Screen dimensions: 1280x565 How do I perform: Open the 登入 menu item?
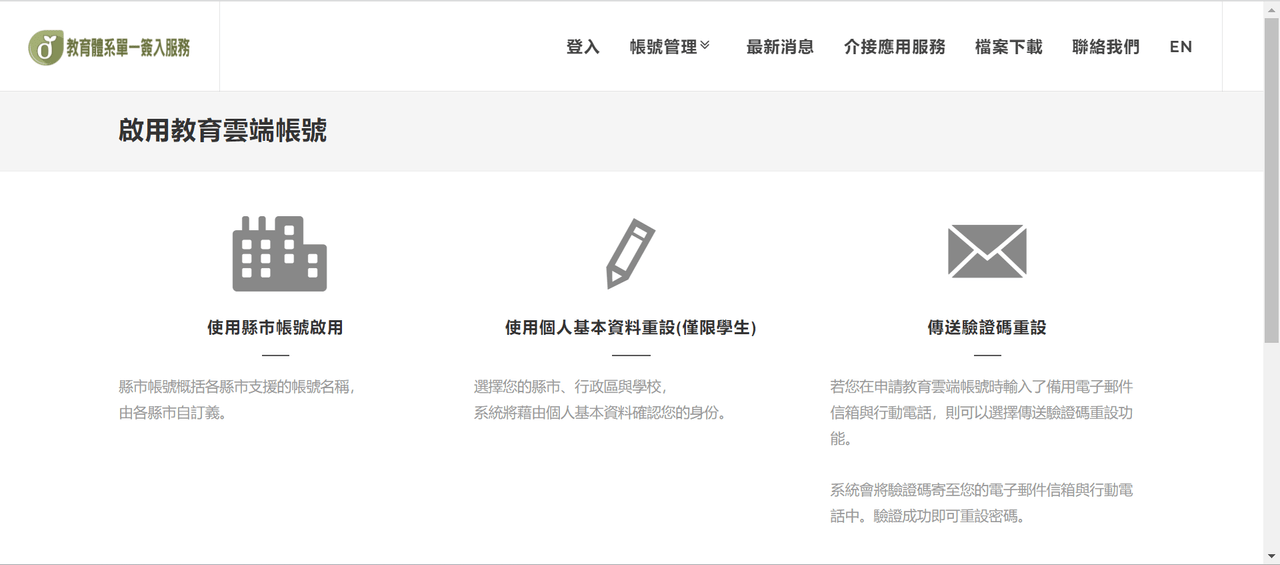(x=583, y=47)
